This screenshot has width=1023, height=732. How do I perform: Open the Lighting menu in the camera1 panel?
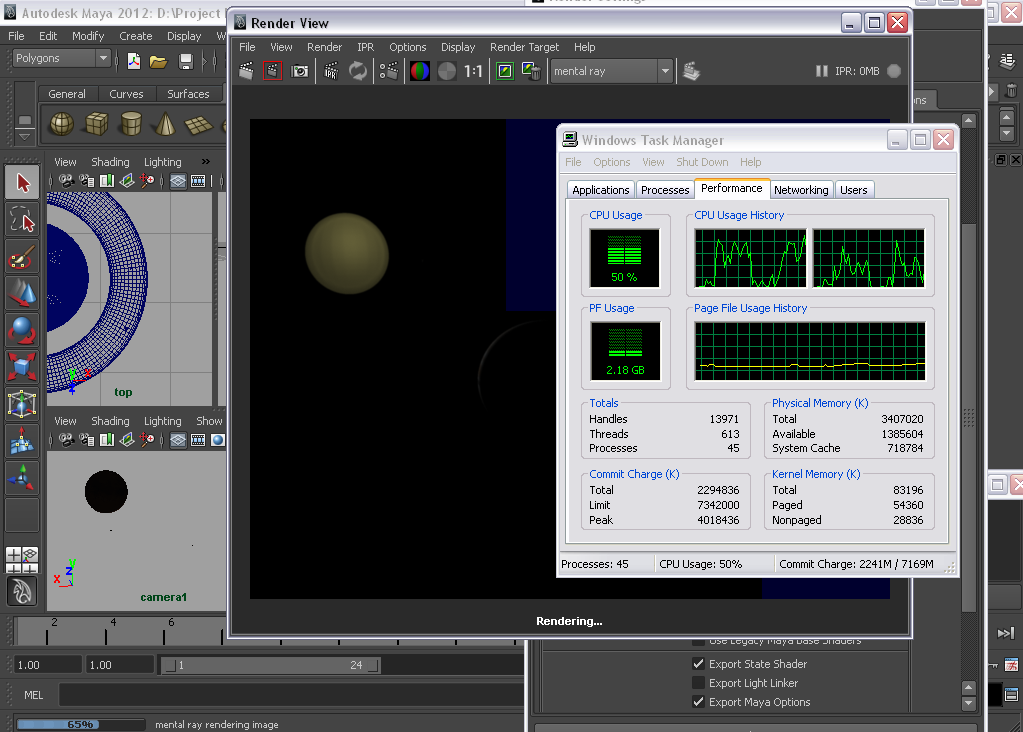[162, 421]
